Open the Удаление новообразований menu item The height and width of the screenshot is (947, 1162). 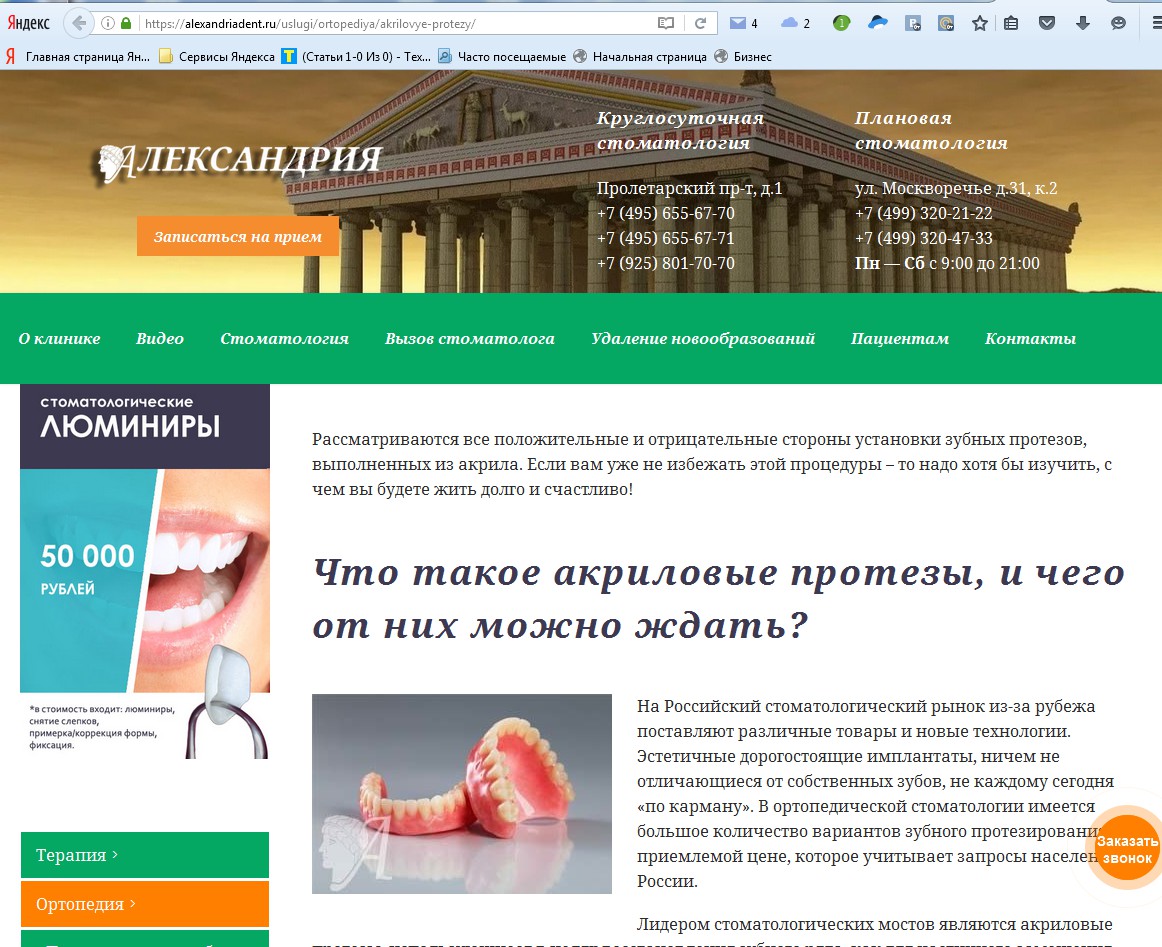pyautogui.click(x=703, y=339)
